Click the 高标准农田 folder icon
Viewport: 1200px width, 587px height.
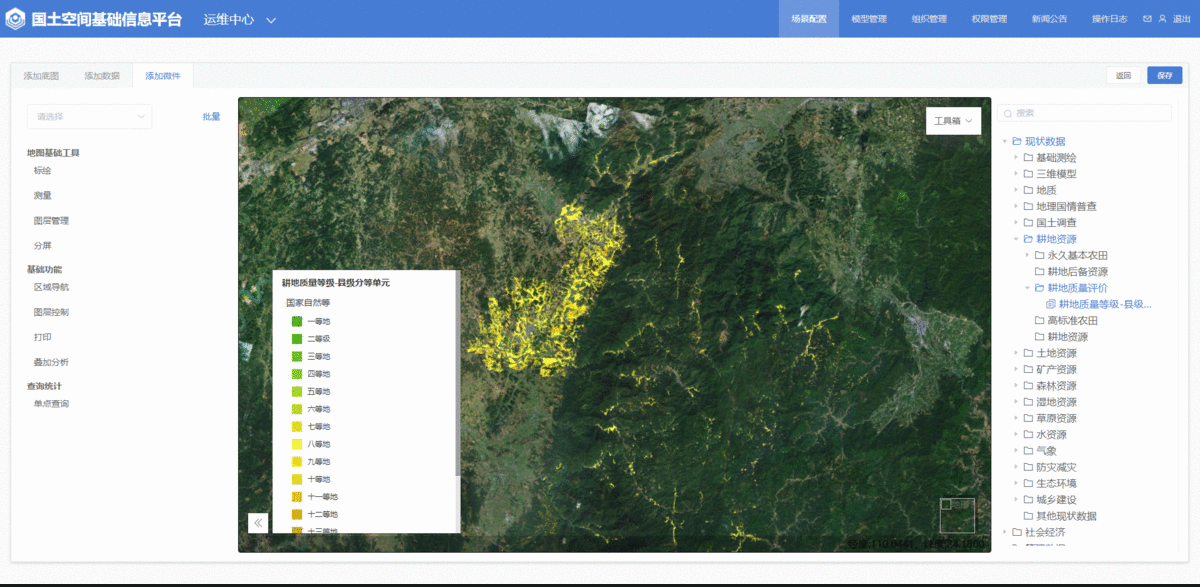[x=1039, y=321]
